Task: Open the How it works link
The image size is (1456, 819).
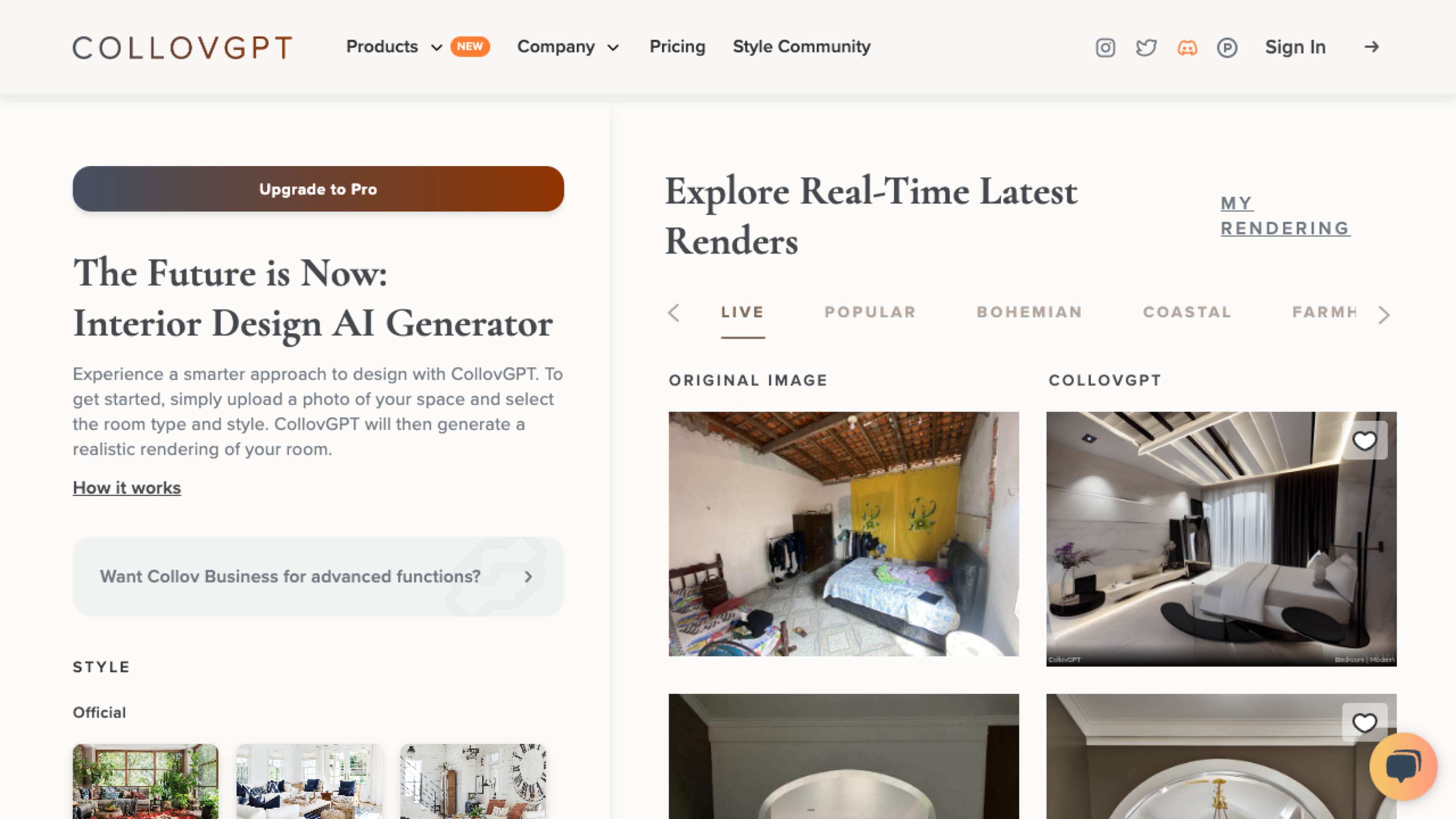Action: 127,488
